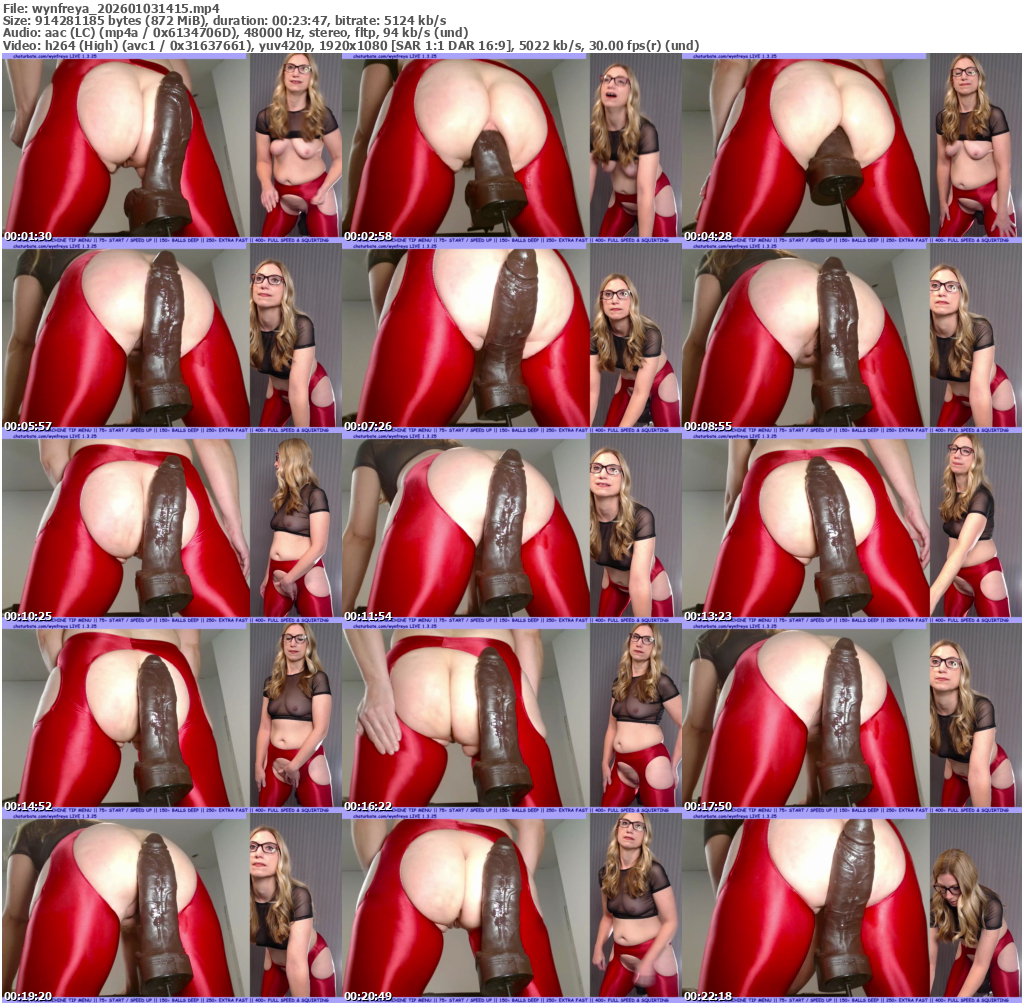The image size is (1024, 1003).
Task: Click the thumbnail at 00:04:28
Action: pyautogui.click(x=851, y=148)
